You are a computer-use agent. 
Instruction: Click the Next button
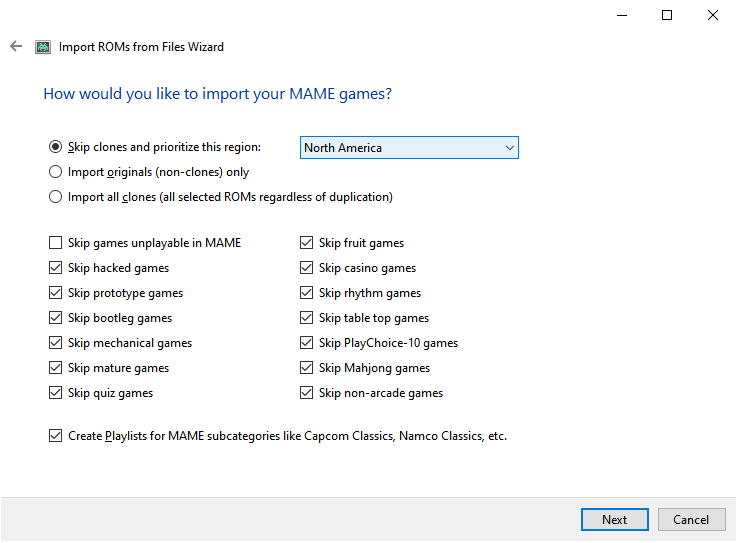pyautogui.click(x=614, y=519)
